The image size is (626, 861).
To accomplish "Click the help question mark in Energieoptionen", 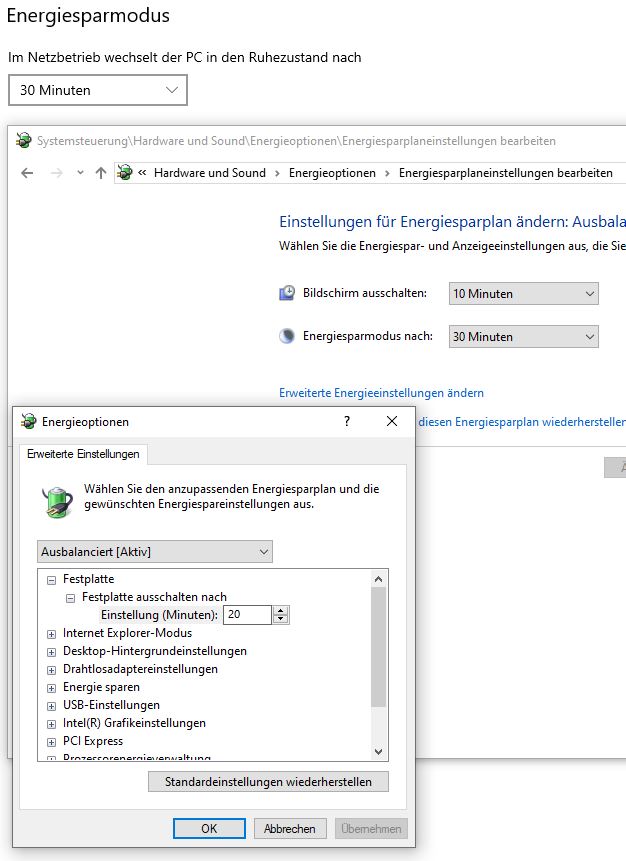I will pyautogui.click(x=347, y=422).
